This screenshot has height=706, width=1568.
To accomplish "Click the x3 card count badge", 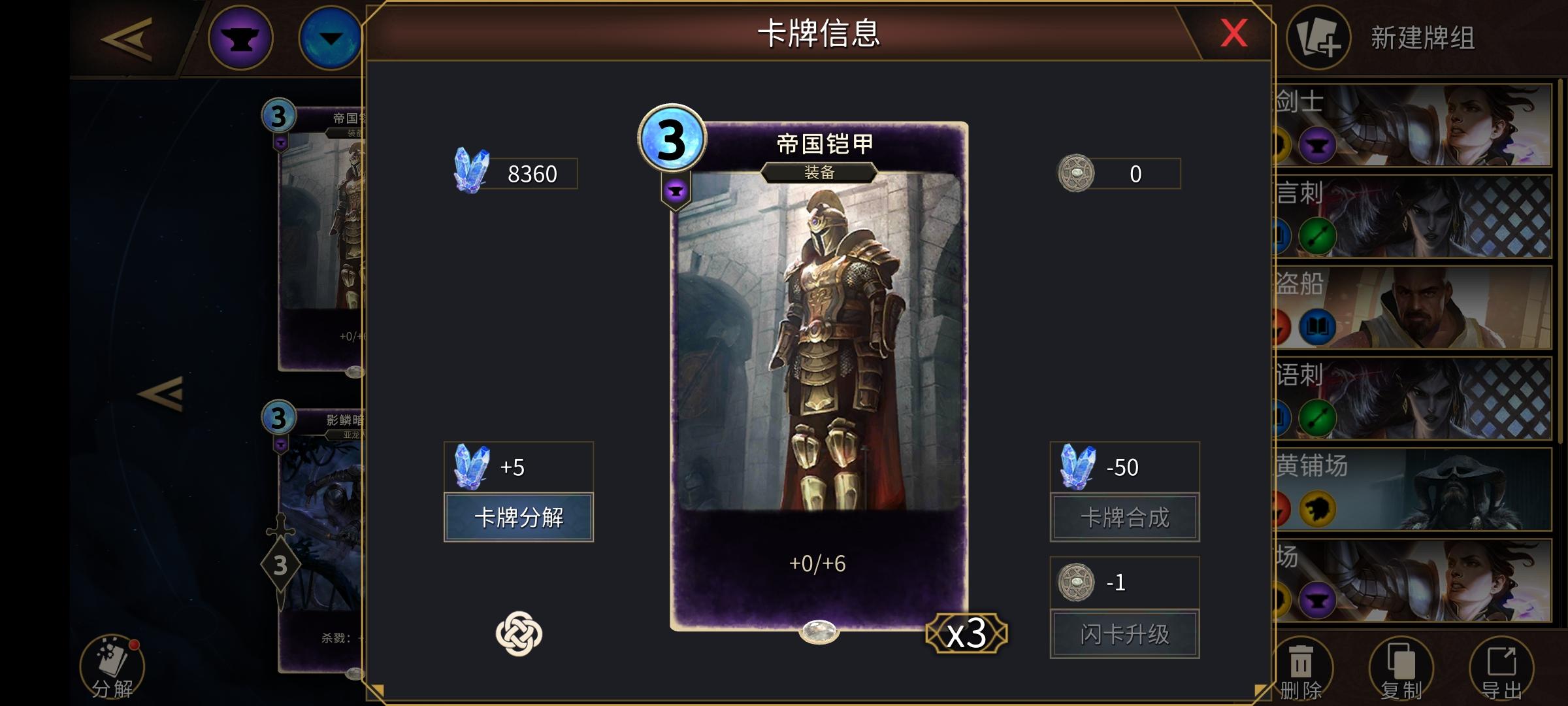I will 967,633.
